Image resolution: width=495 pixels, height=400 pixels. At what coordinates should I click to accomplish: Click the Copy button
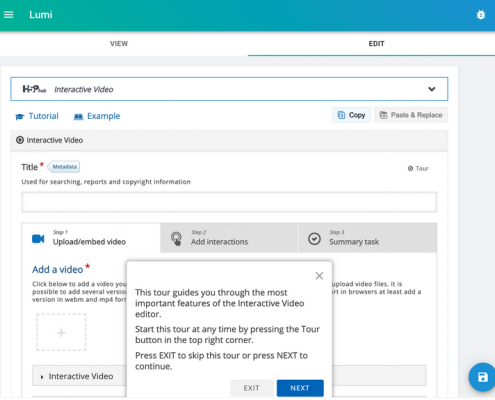coord(351,115)
